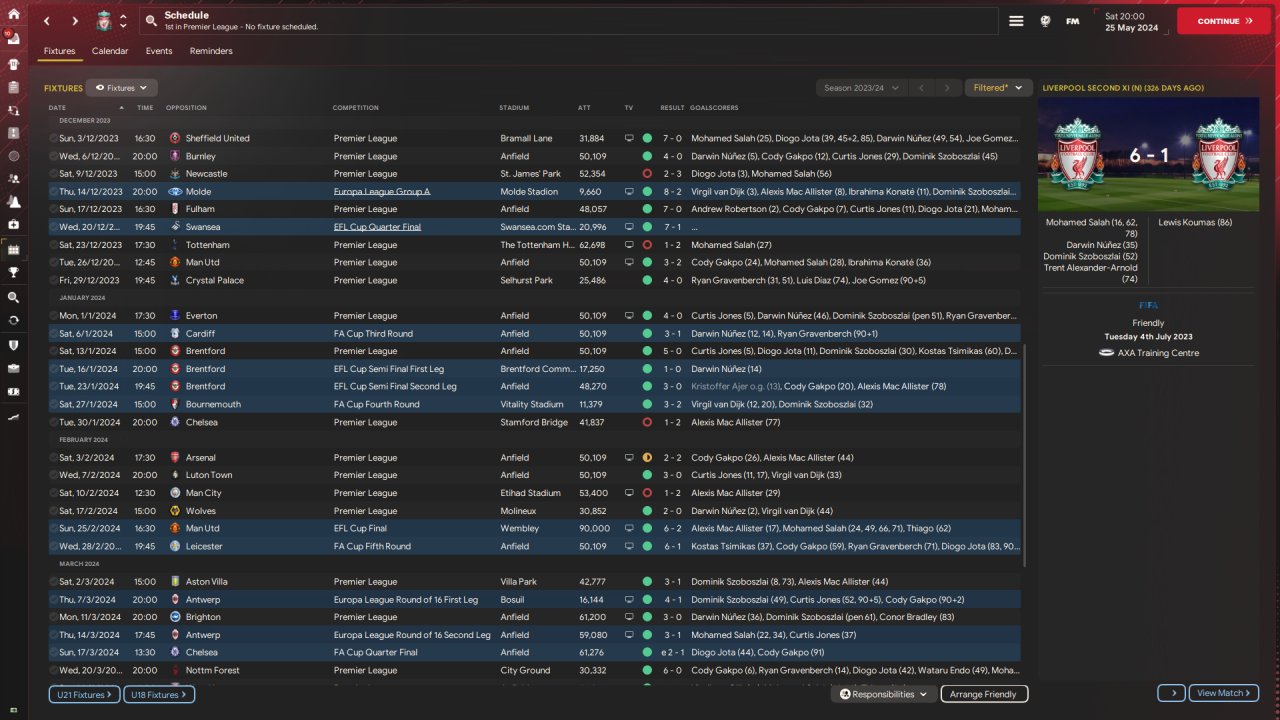Click the fixture list vertical scrollbar

(1024, 455)
